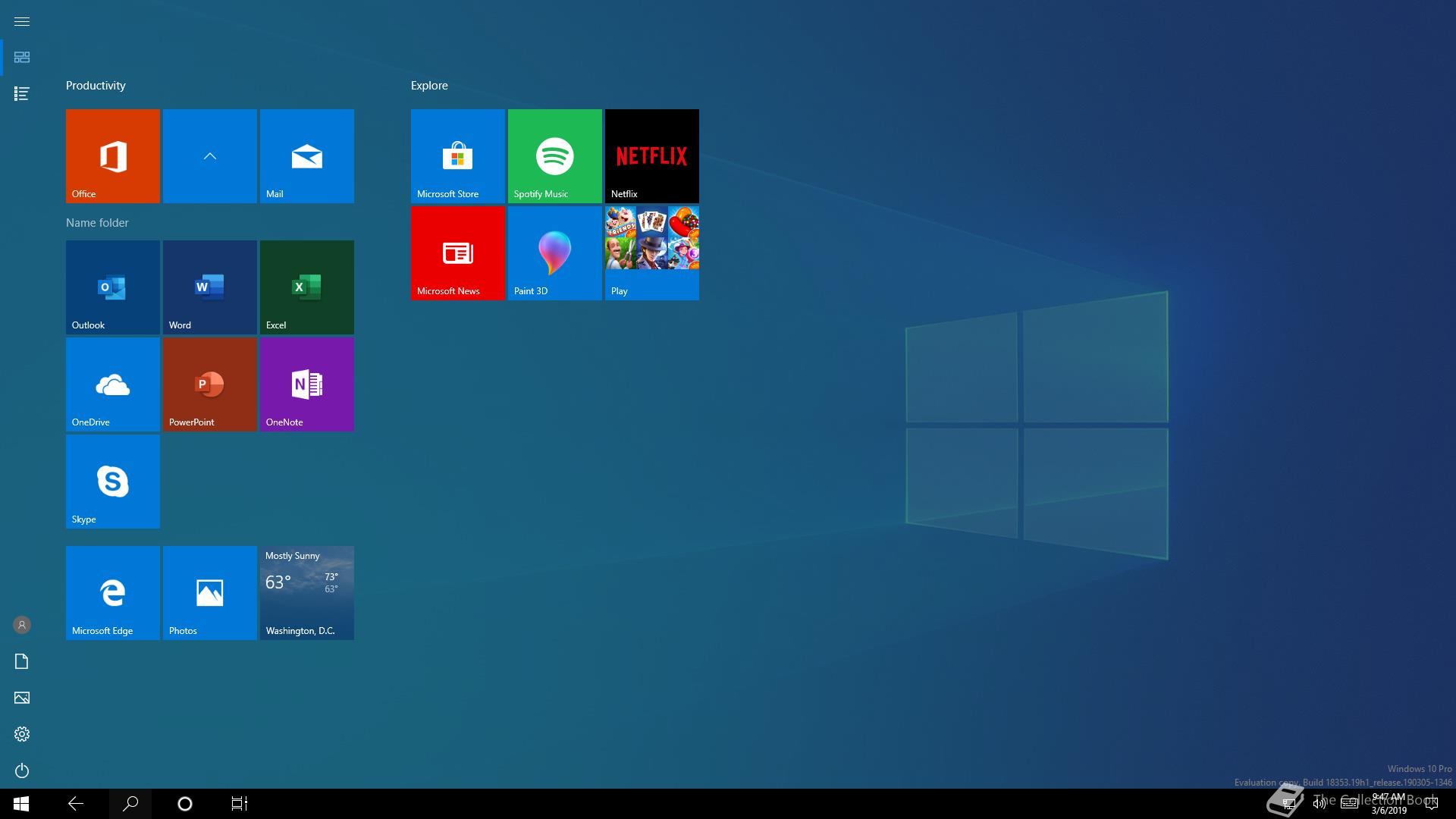Launch Paint 3D tile
This screenshot has width=1456, height=819.
(x=554, y=253)
